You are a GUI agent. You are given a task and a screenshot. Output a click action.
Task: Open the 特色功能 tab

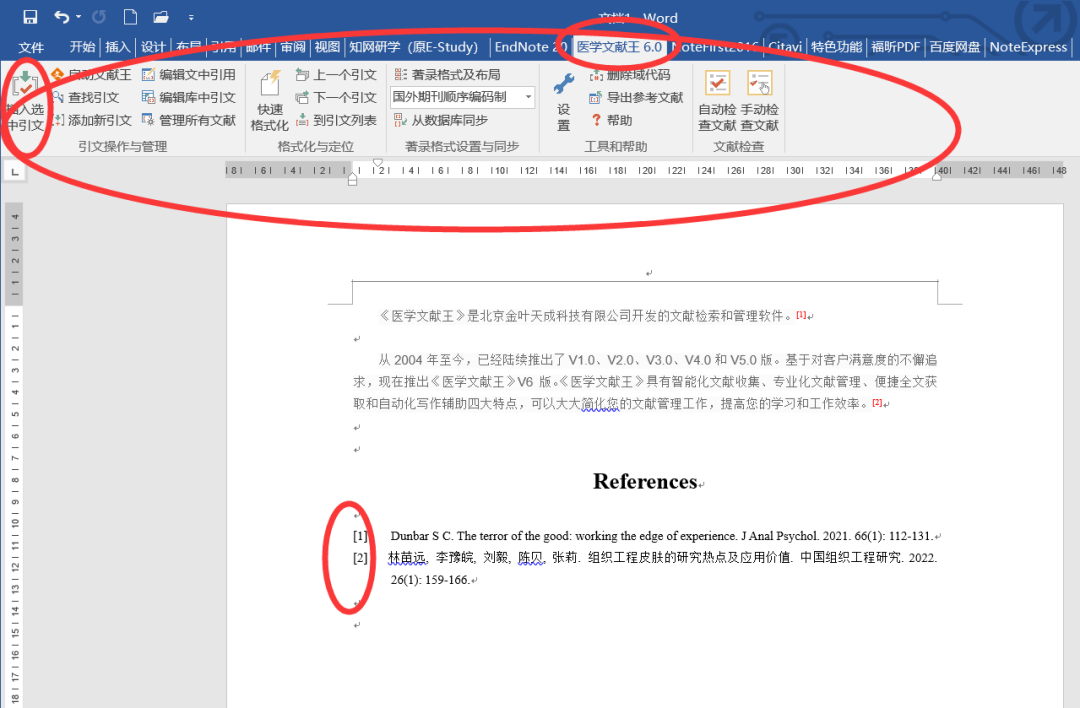click(836, 47)
